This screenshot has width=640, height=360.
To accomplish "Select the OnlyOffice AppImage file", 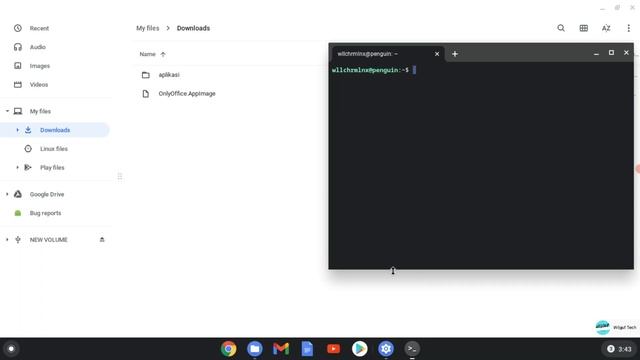I will [187, 93].
